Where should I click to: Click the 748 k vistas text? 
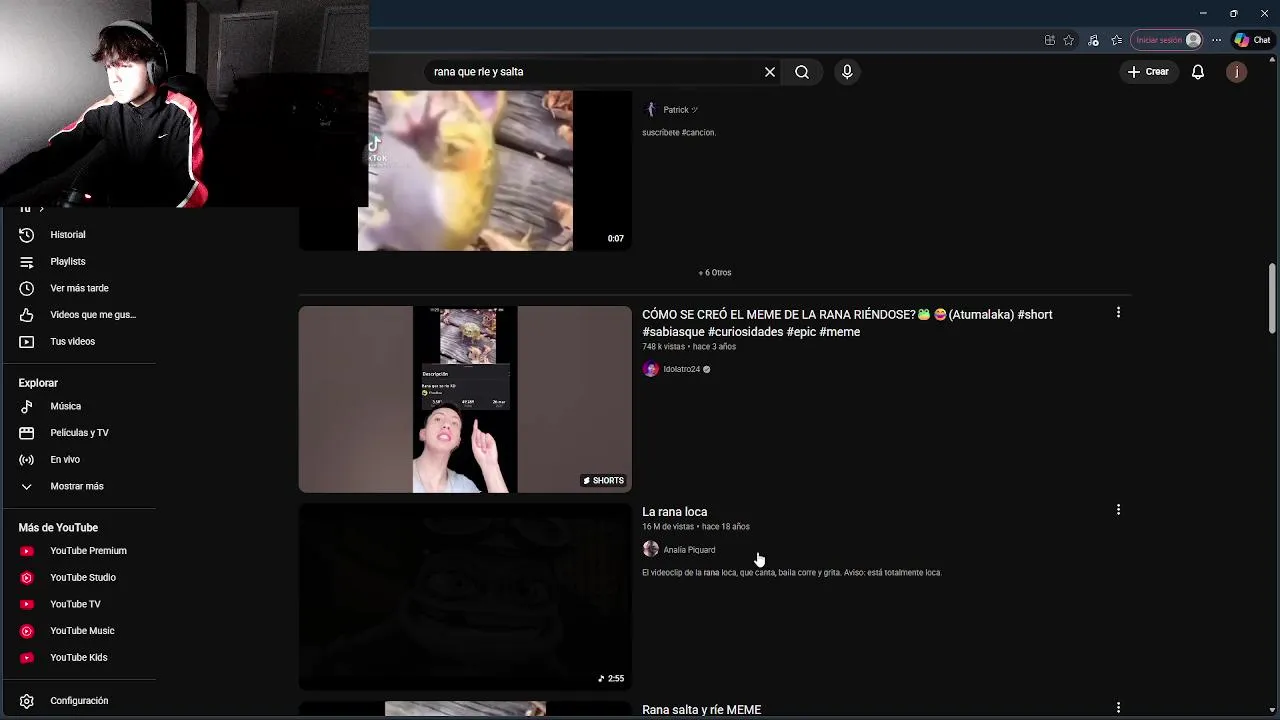click(x=664, y=347)
